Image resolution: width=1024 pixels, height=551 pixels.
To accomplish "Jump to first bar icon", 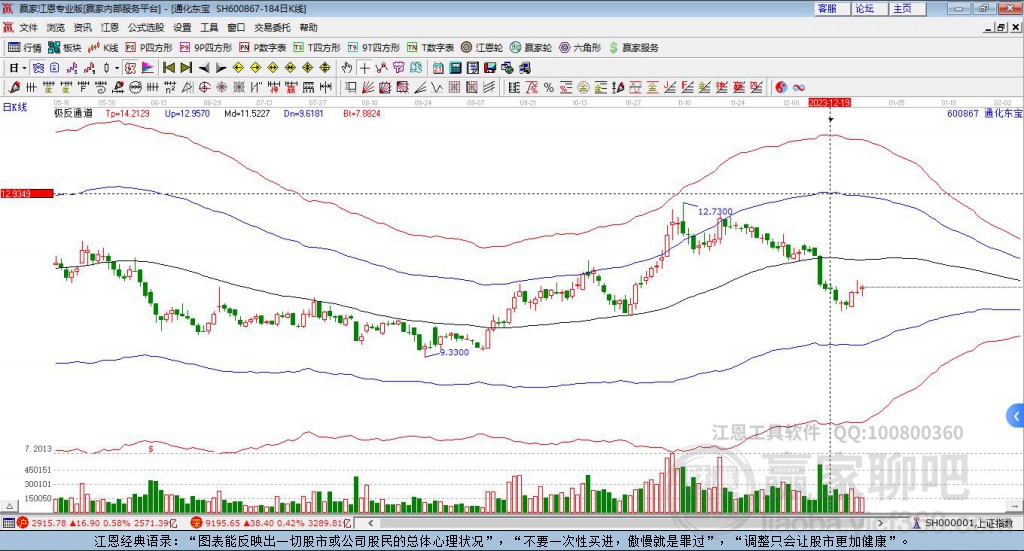I will point(169,68).
